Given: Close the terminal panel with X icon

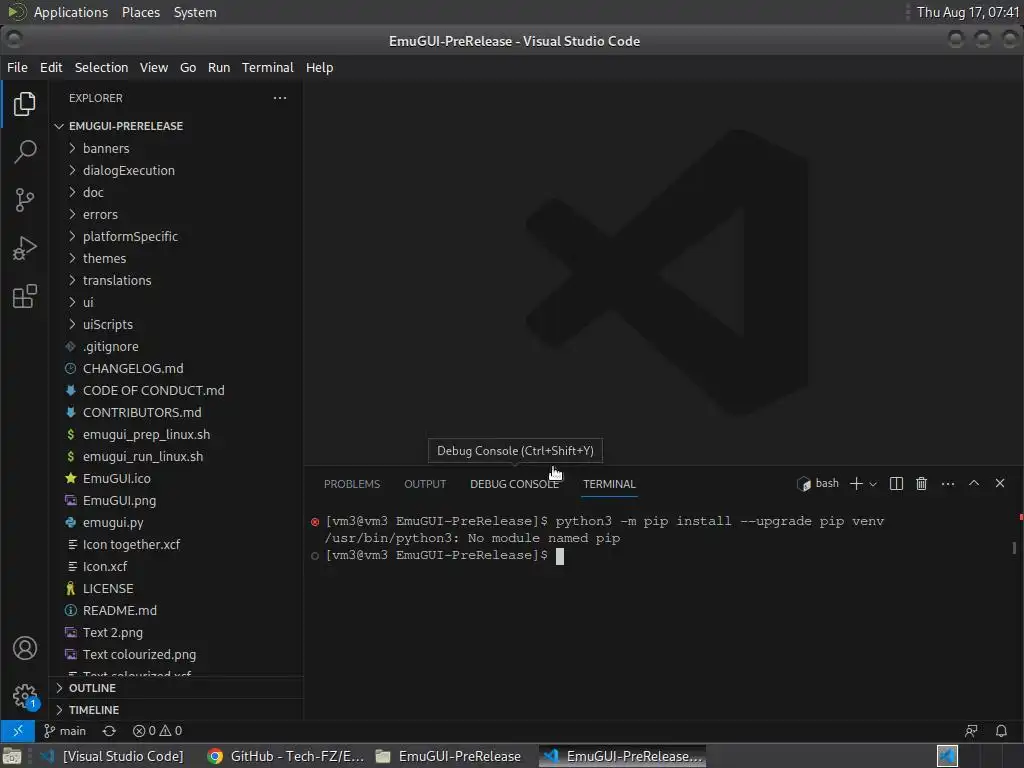Looking at the screenshot, I should [x=1000, y=483].
